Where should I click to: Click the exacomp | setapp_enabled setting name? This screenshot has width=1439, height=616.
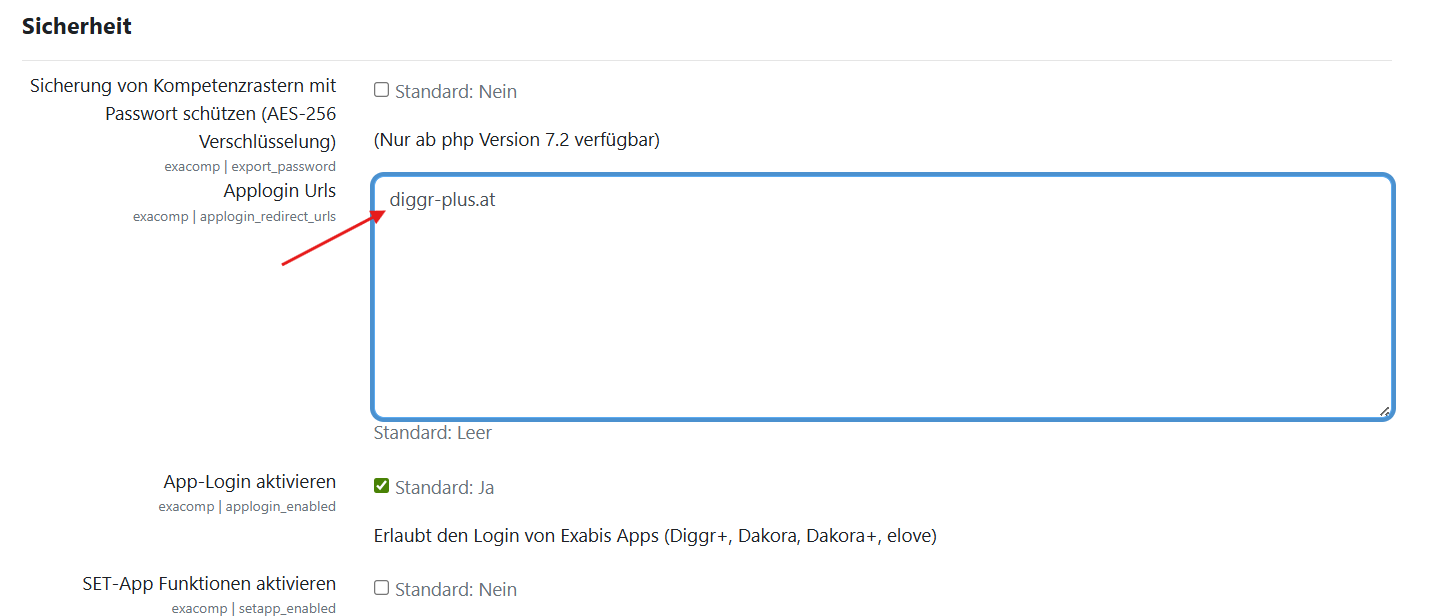(253, 608)
